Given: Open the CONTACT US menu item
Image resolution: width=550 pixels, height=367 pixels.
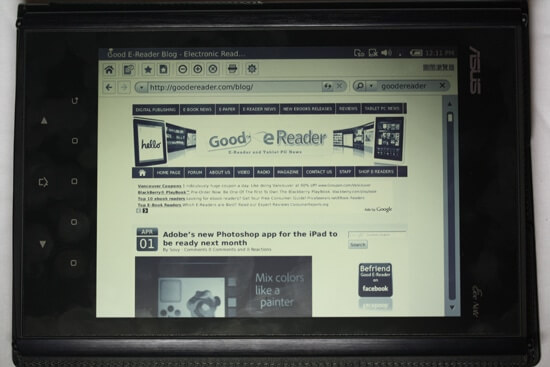Looking at the screenshot, I should point(319,172).
